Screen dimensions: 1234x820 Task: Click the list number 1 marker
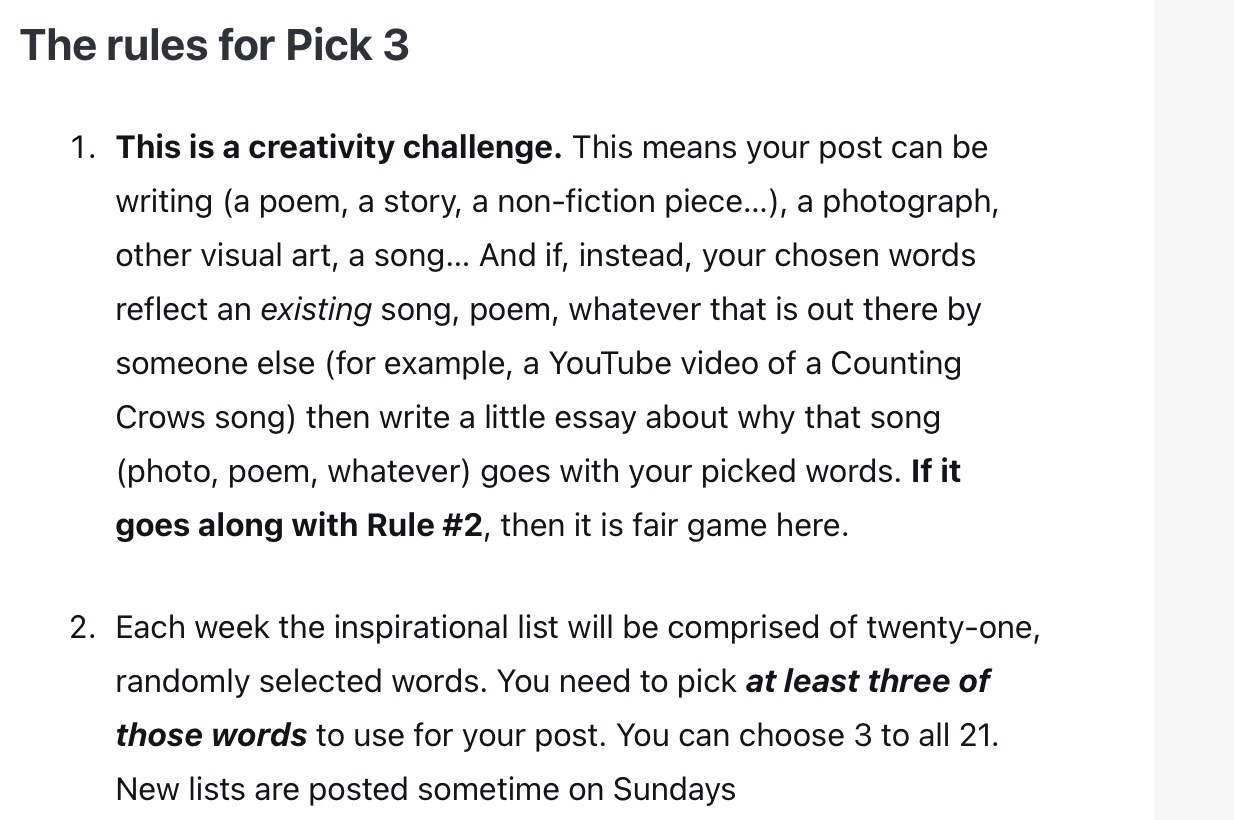tap(82, 148)
